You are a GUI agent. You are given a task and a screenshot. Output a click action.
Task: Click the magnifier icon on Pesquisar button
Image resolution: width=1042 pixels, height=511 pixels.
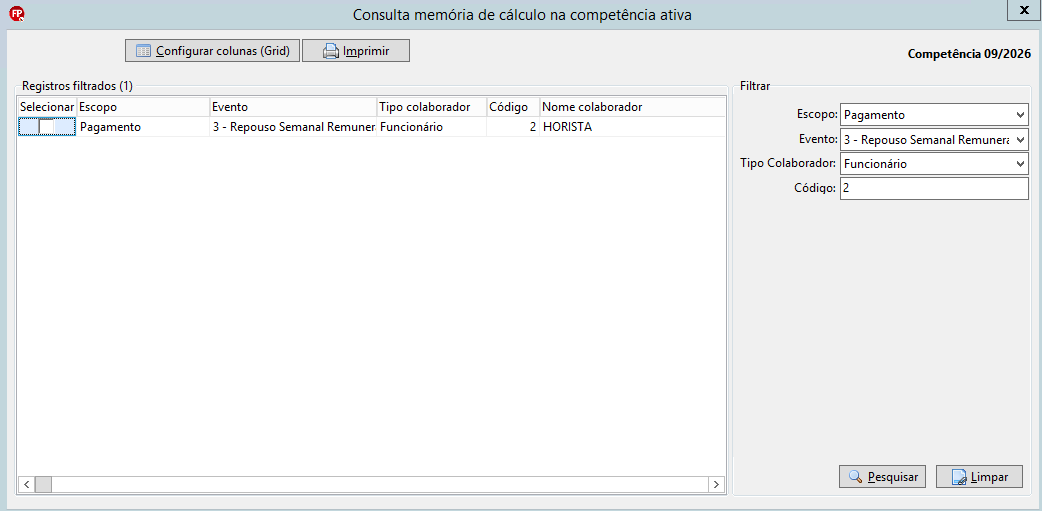pyautogui.click(x=857, y=476)
